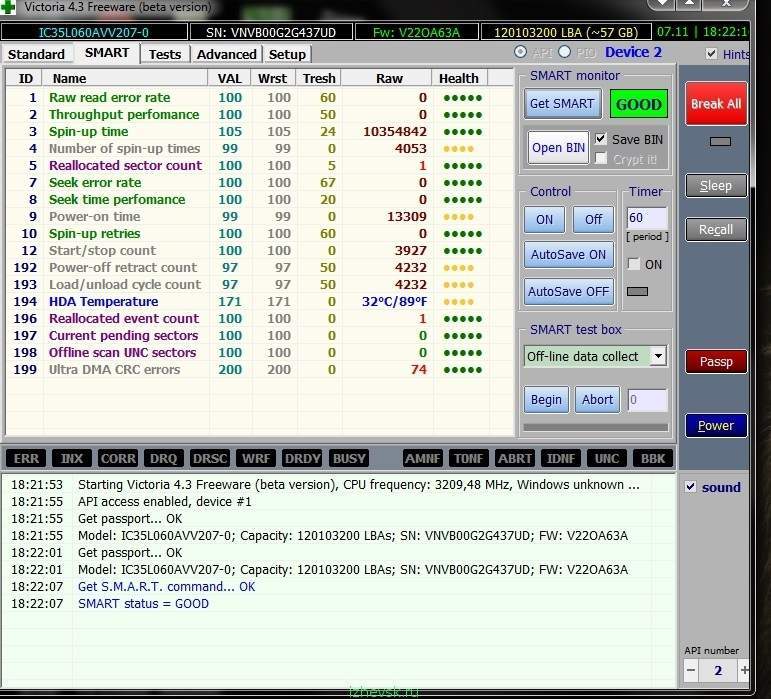The width and height of the screenshot is (771, 699).
Task: Click the Get SMART button
Action: click(562, 104)
